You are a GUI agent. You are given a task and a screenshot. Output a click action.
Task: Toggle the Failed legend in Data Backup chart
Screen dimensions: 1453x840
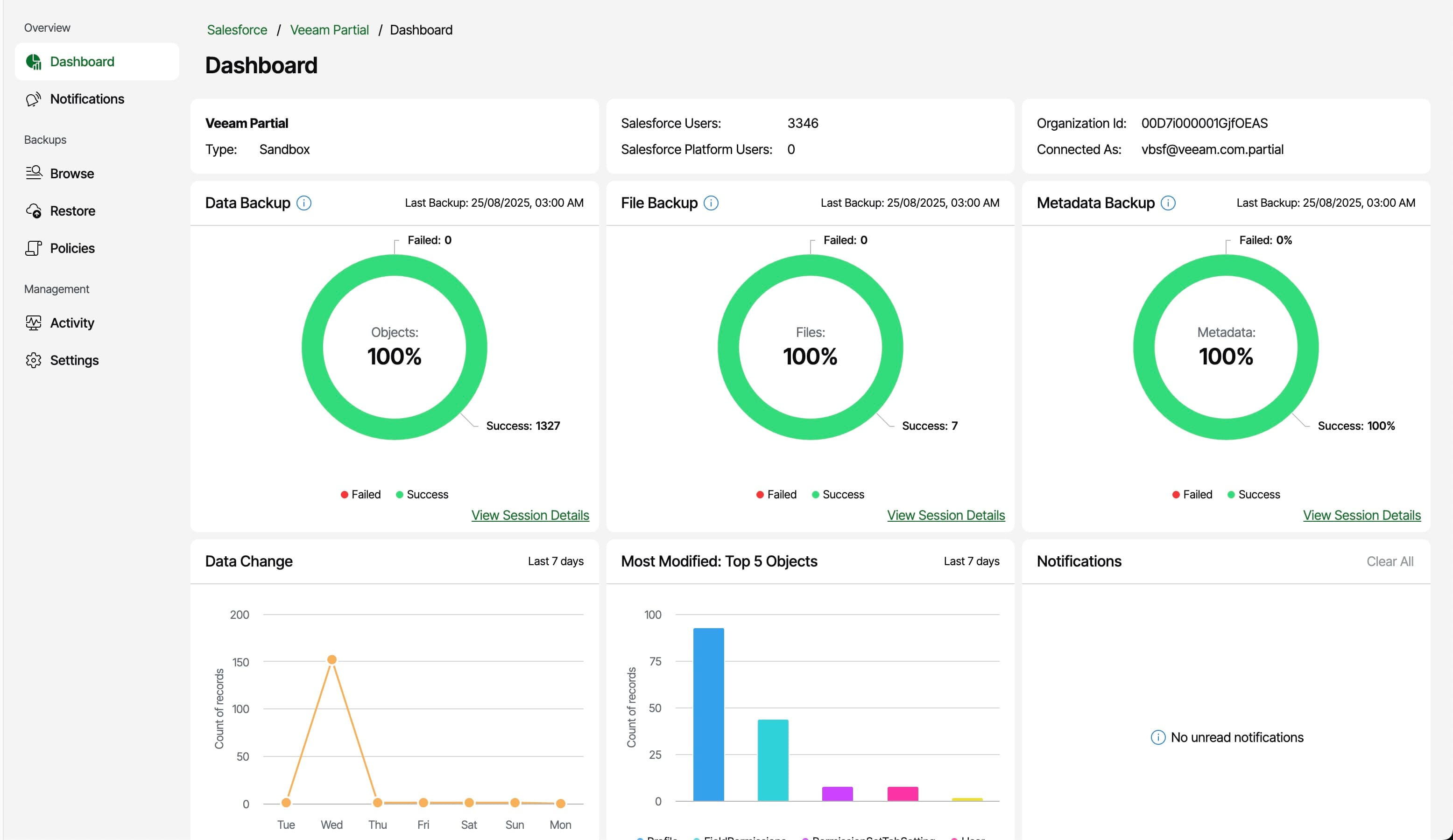tap(360, 494)
